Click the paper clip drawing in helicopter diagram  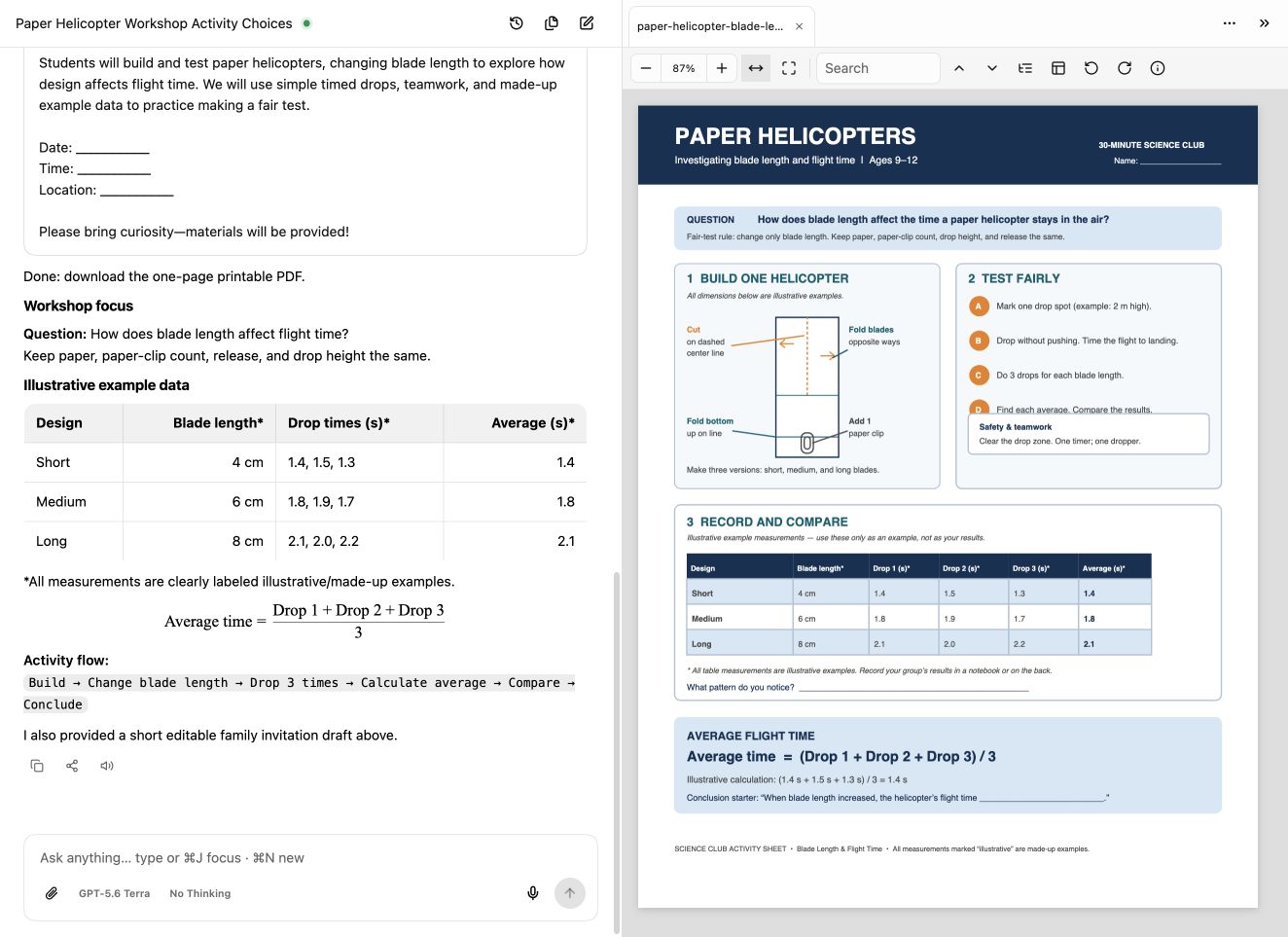(806, 444)
